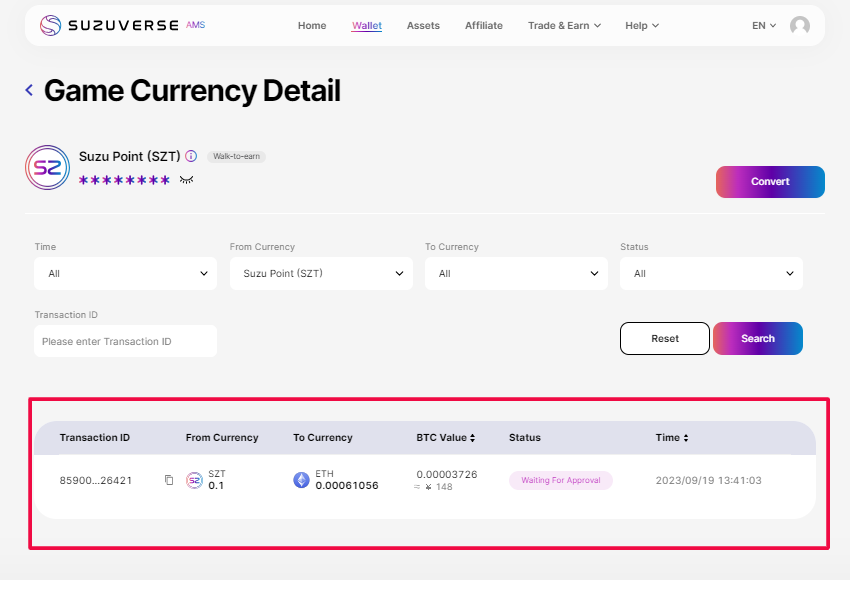Click the ETH coin icon in the row

(x=301, y=480)
